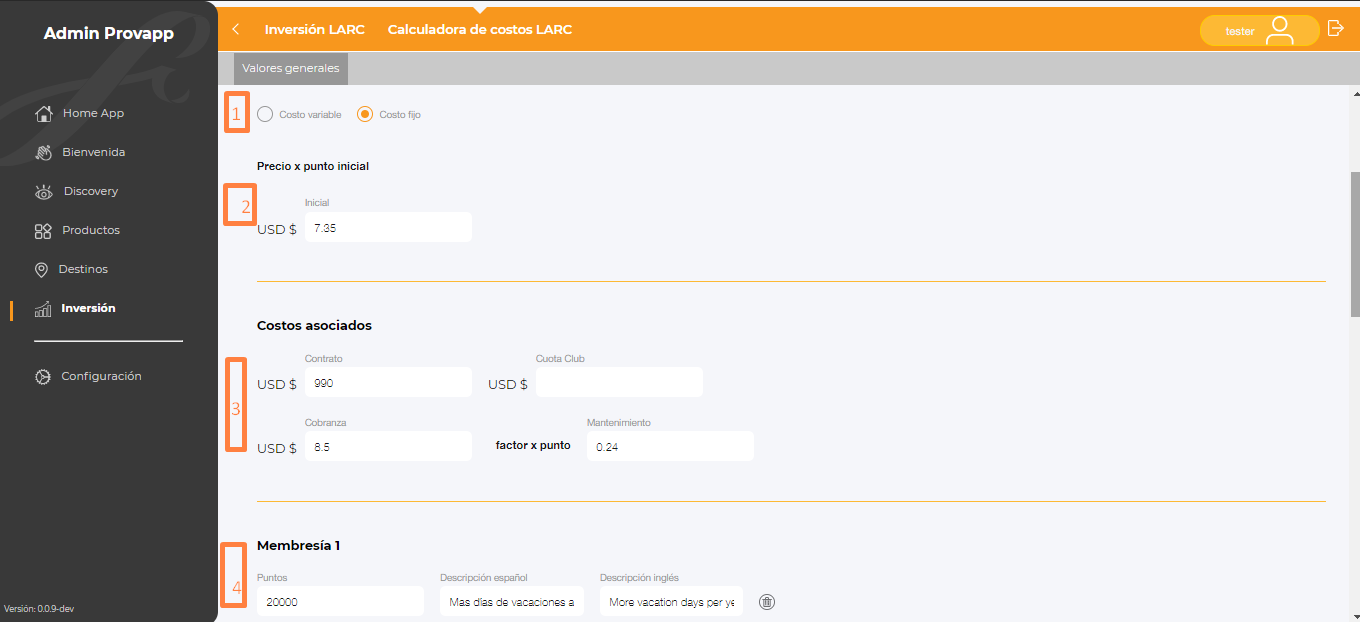
Task: Click the Destinos location pin icon
Action: (x=41, y=270)
